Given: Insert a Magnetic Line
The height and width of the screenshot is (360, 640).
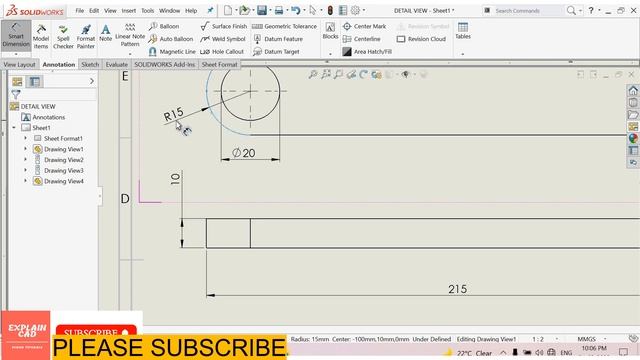Looking at the screenshot, I should (x=172, y=51).
